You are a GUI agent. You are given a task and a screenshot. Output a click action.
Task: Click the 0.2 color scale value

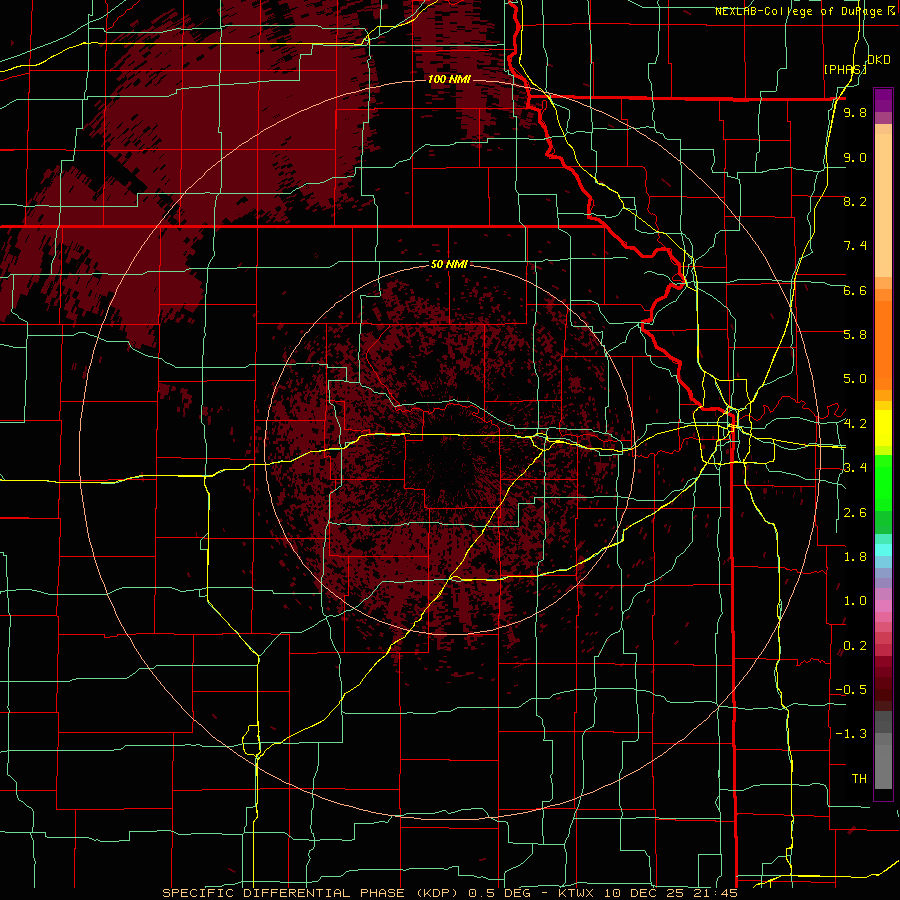click(855, 646)
